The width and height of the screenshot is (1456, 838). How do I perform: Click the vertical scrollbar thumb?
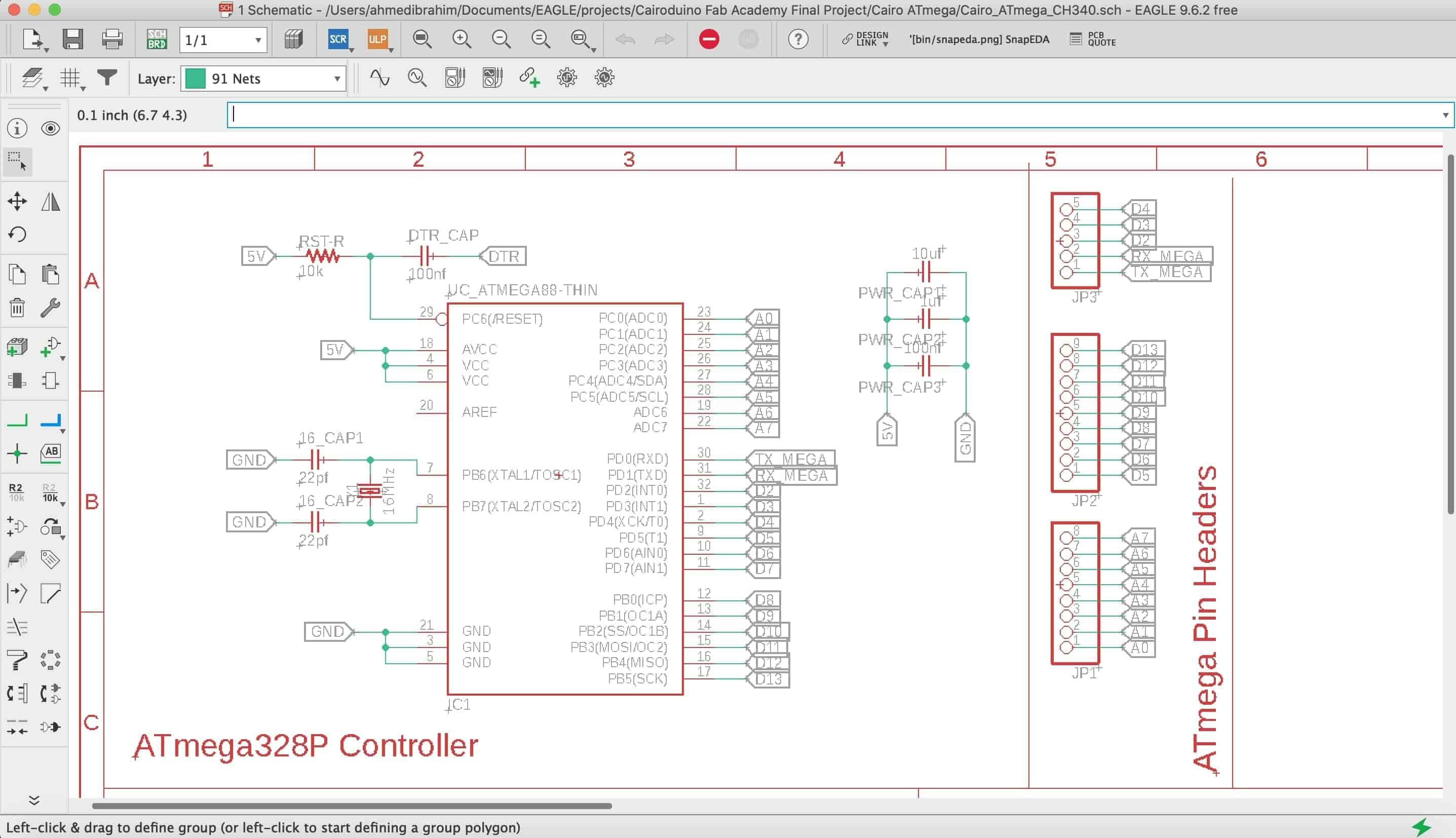[1450, 334]
